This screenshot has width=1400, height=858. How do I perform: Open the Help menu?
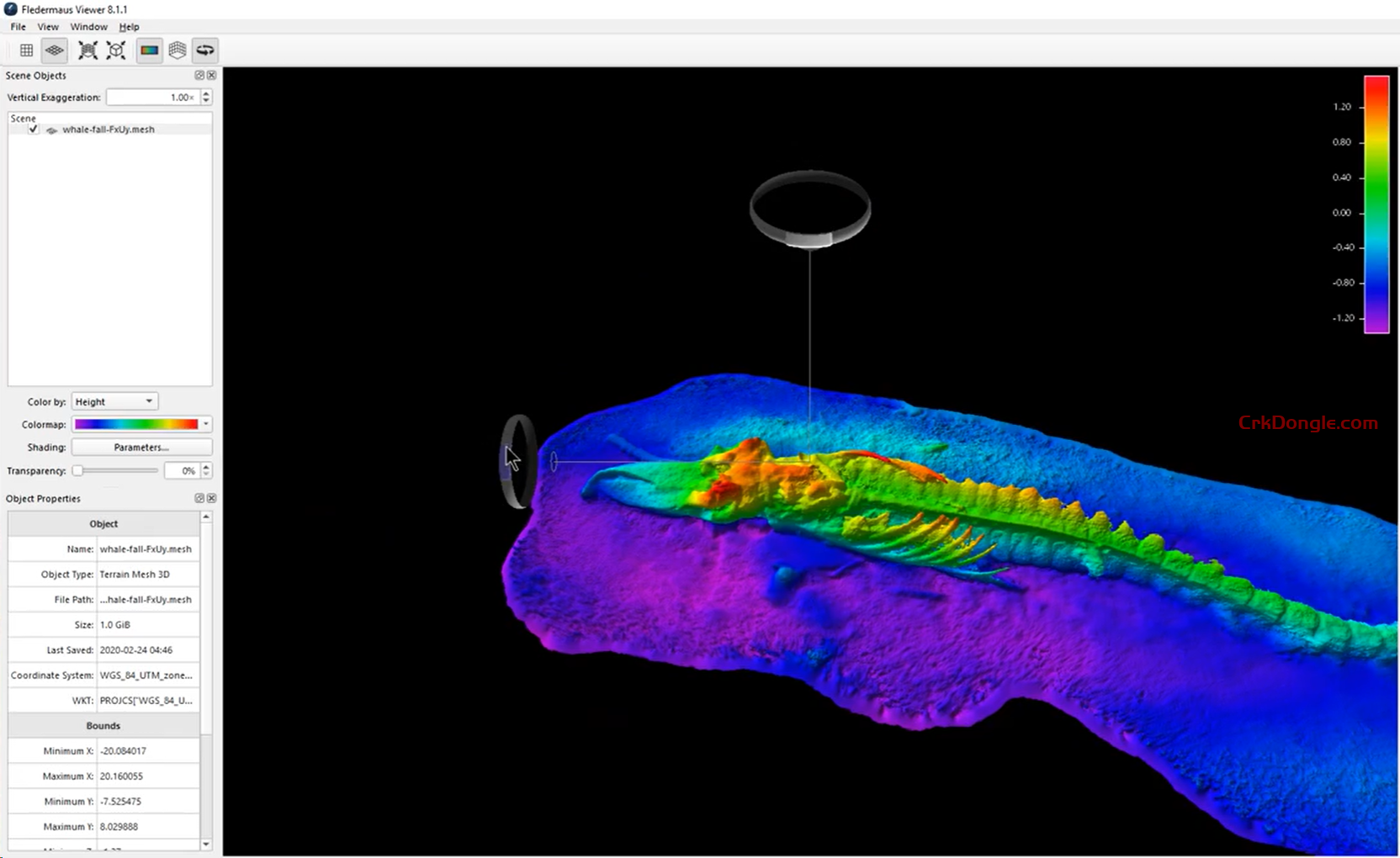click(x=129, y=27)
